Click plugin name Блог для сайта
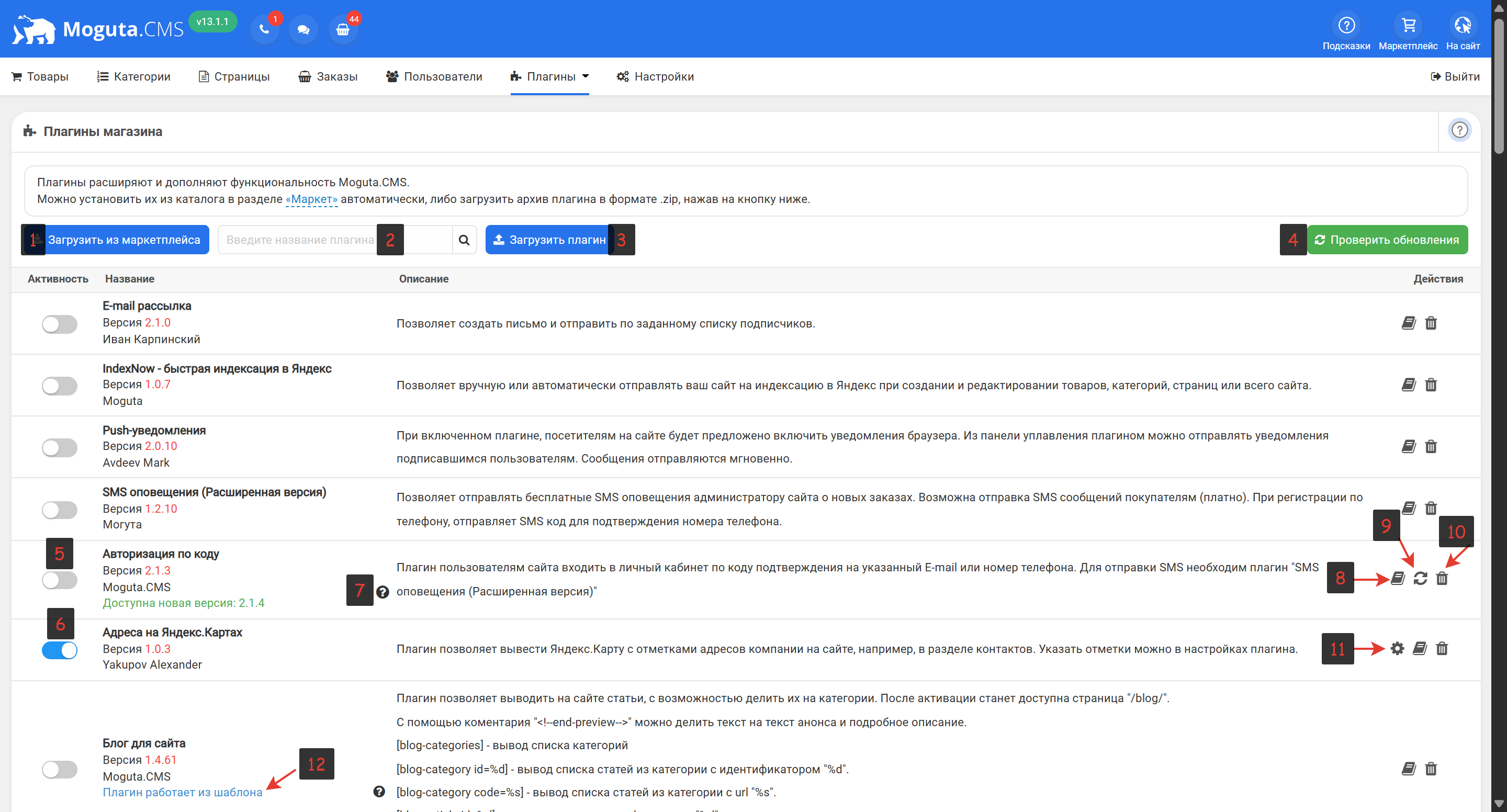Viewport: 1507px width, 812px height. pyautogui.click(x=144, y=743)
